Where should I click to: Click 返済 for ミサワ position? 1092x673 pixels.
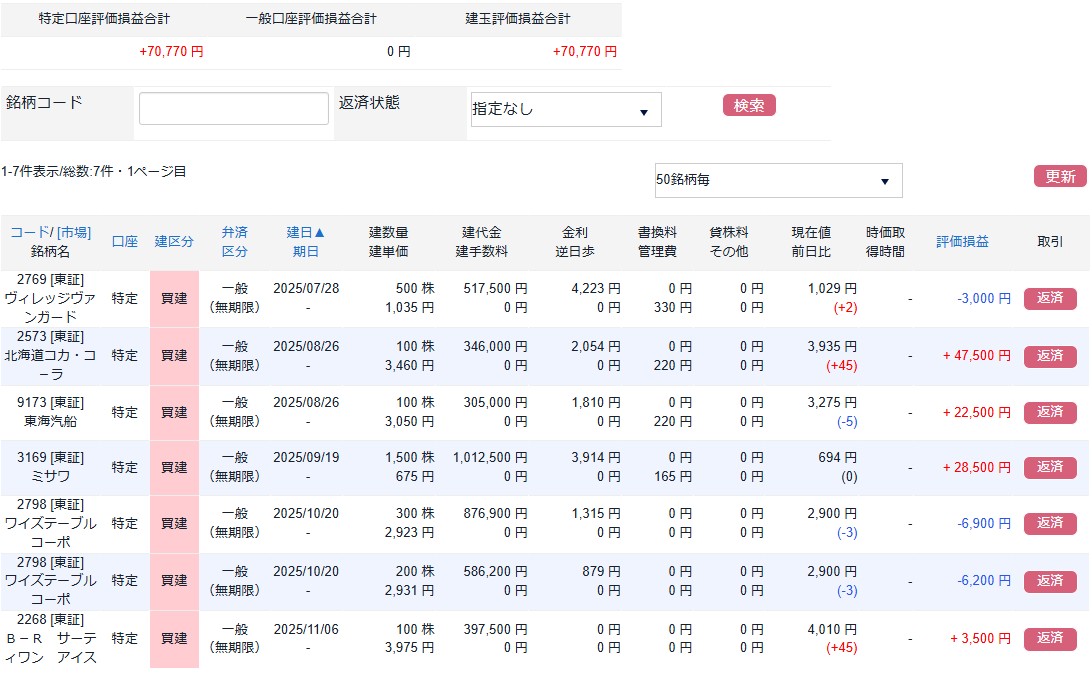click(1050, 467)
